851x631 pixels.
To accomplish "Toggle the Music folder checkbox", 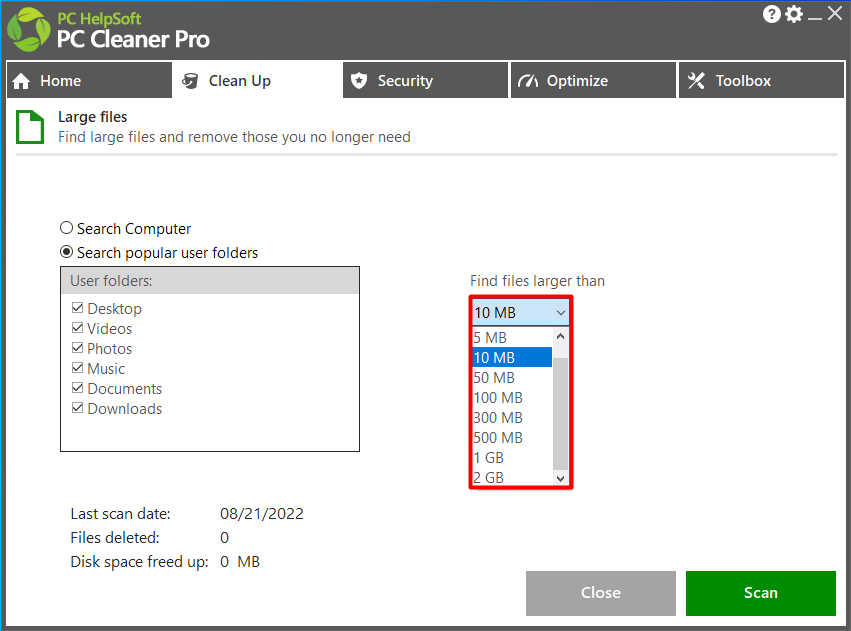I will [x=78, y=368].
